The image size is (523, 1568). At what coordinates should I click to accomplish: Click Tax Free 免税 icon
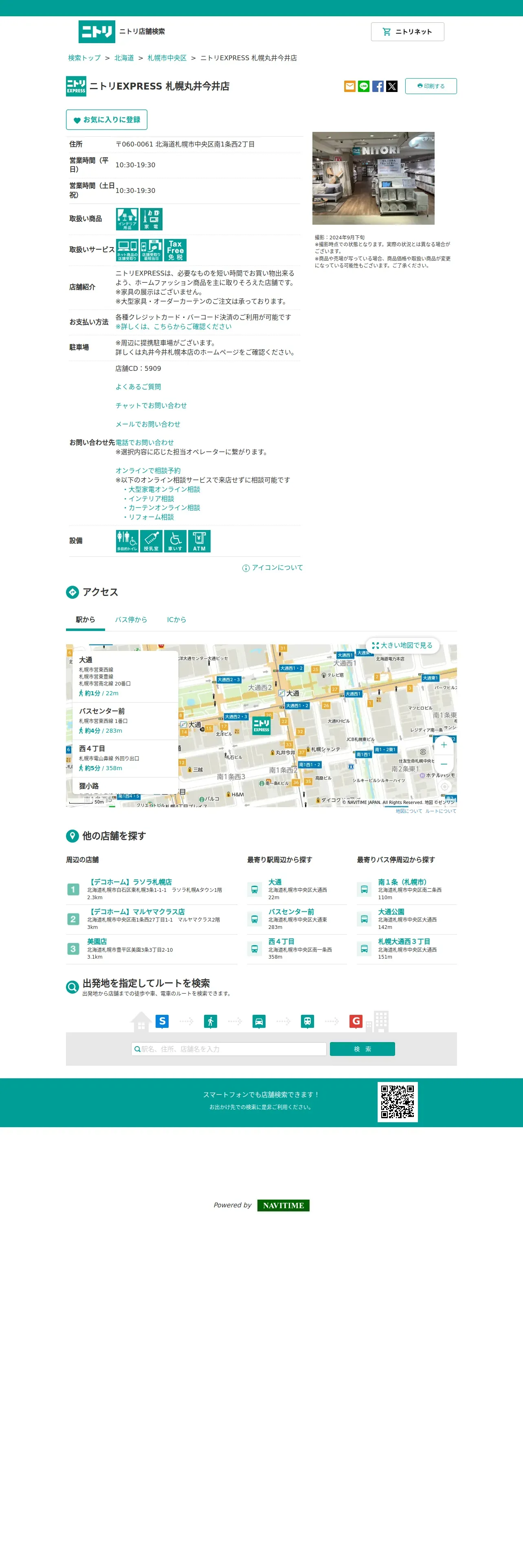coord(175,250)
